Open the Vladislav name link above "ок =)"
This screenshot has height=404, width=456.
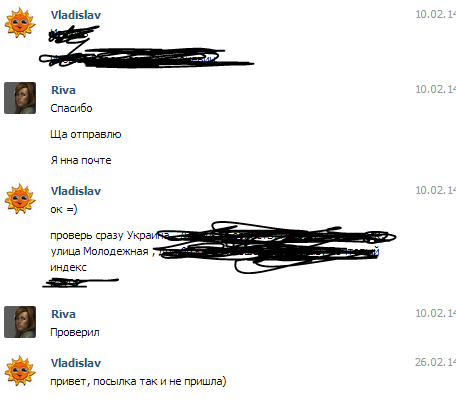[76, 191]
